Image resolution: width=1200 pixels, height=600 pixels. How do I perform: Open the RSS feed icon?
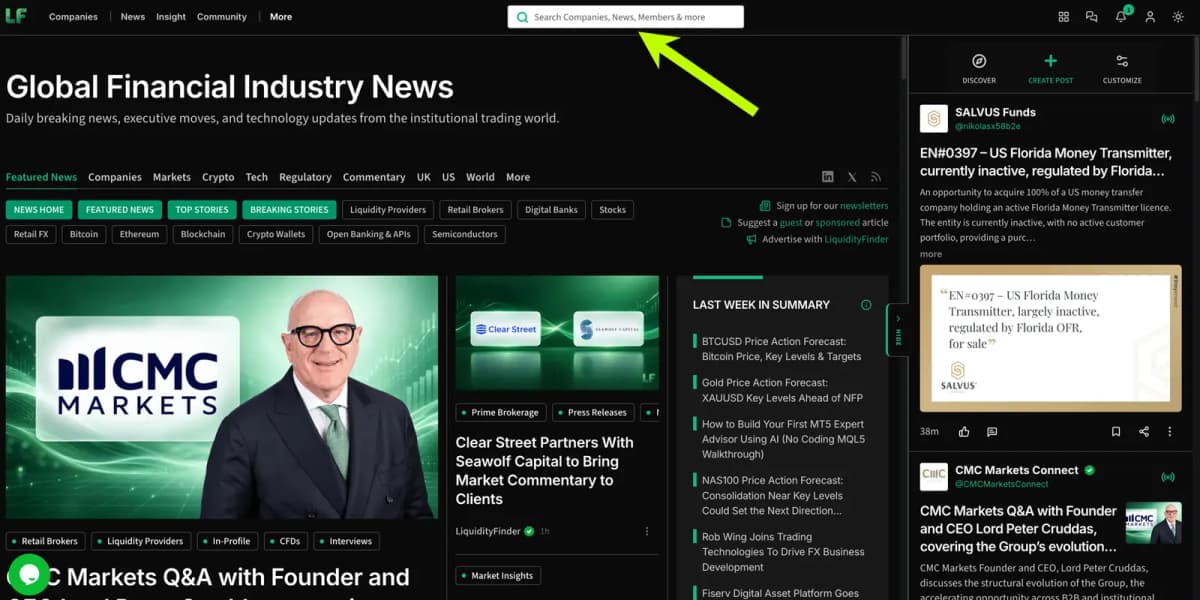pyautogui.click(x=876, y=177)
